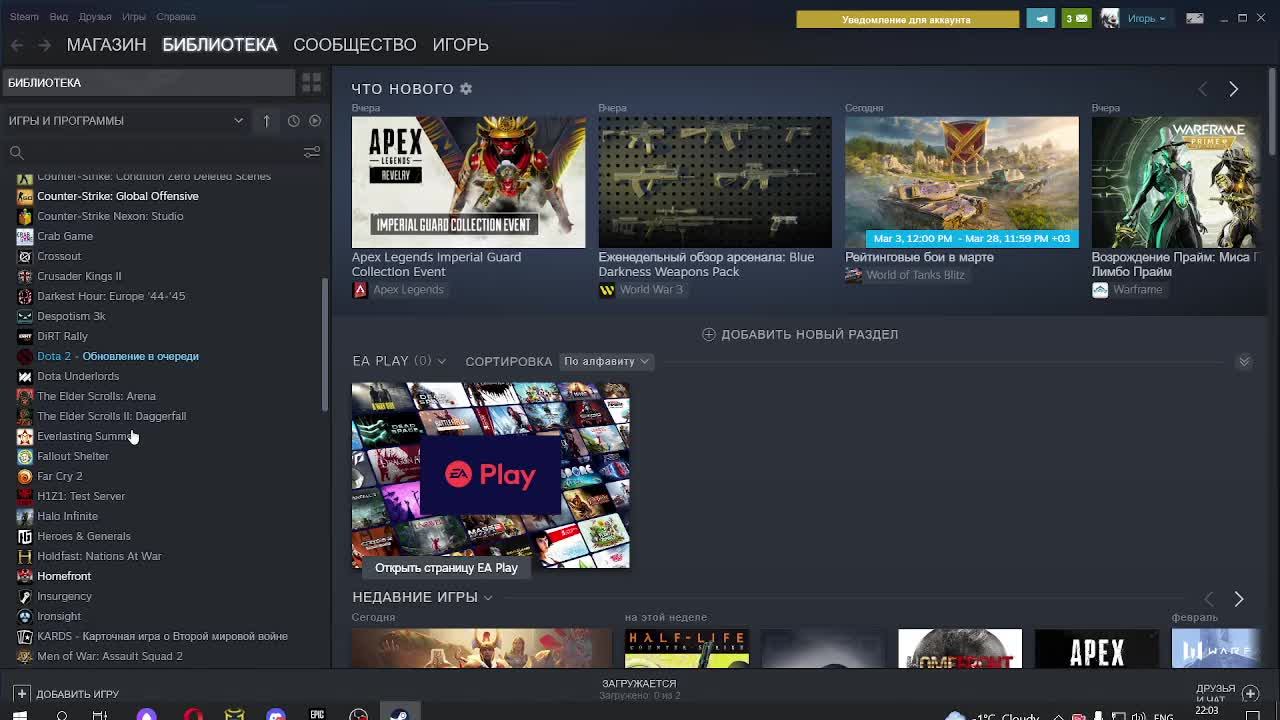Open Blue Darkness Weapons Pack news thumbnail
The width and height of the screenshot is (1280, 720).
click(715, 182)
